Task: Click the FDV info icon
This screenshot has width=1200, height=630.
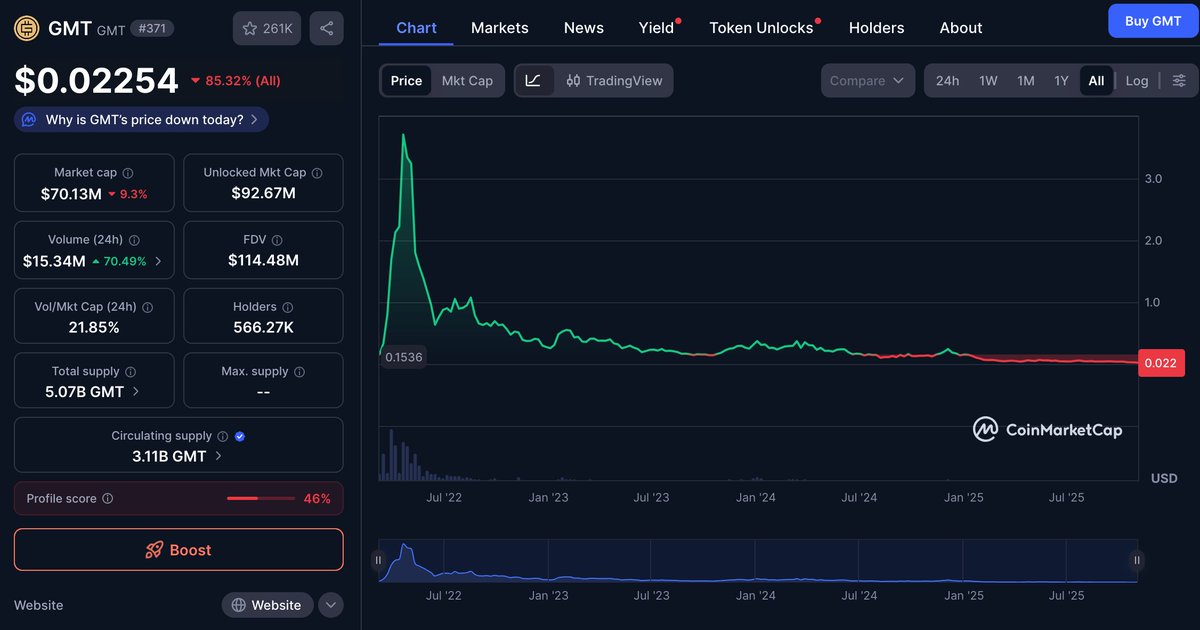Action: [277, 241]
